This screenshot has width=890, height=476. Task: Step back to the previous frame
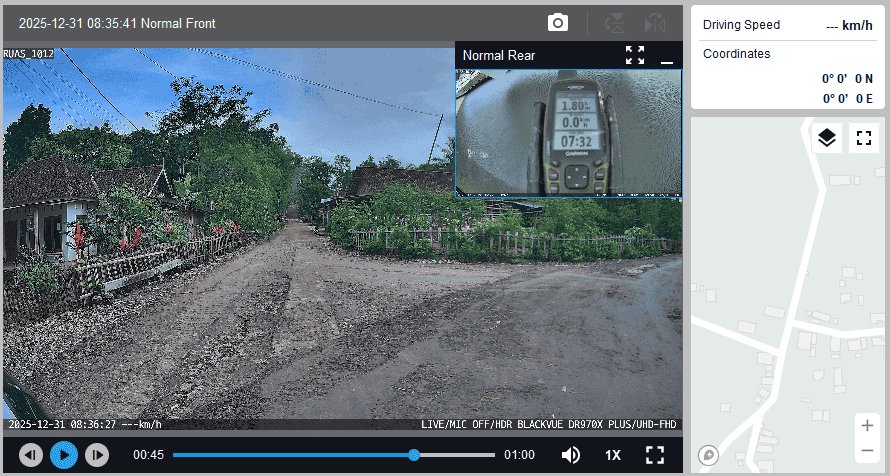[31, 455]
